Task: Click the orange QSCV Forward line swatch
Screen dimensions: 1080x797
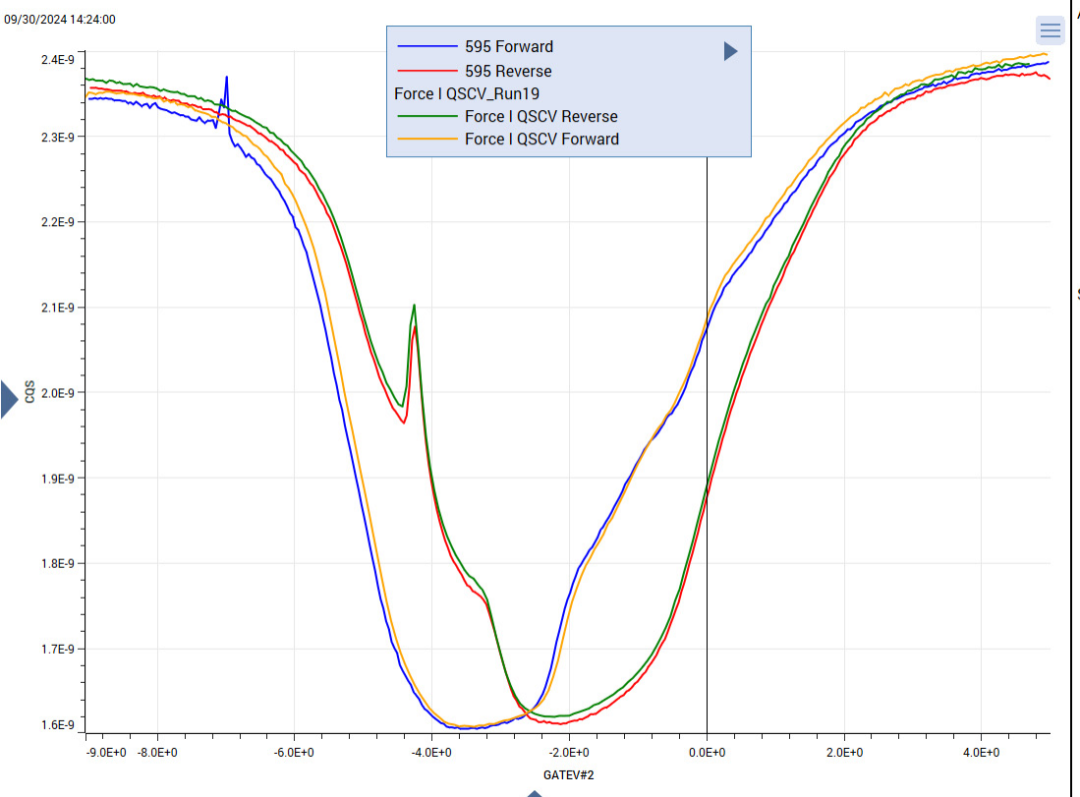Action: (x=427, y=139)
